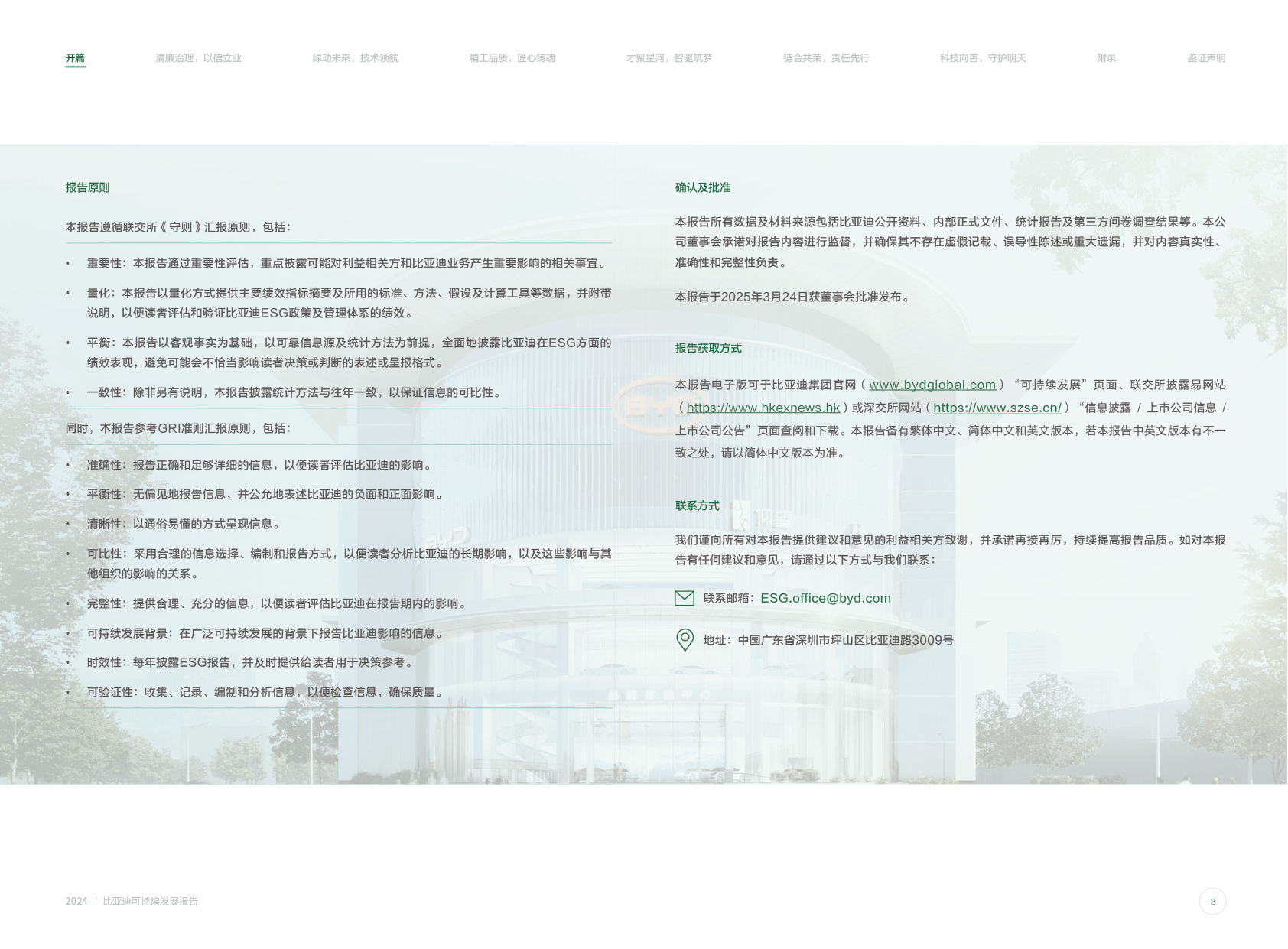
Task: Click the 准确性 bullet item text
Action: [261, 465]
